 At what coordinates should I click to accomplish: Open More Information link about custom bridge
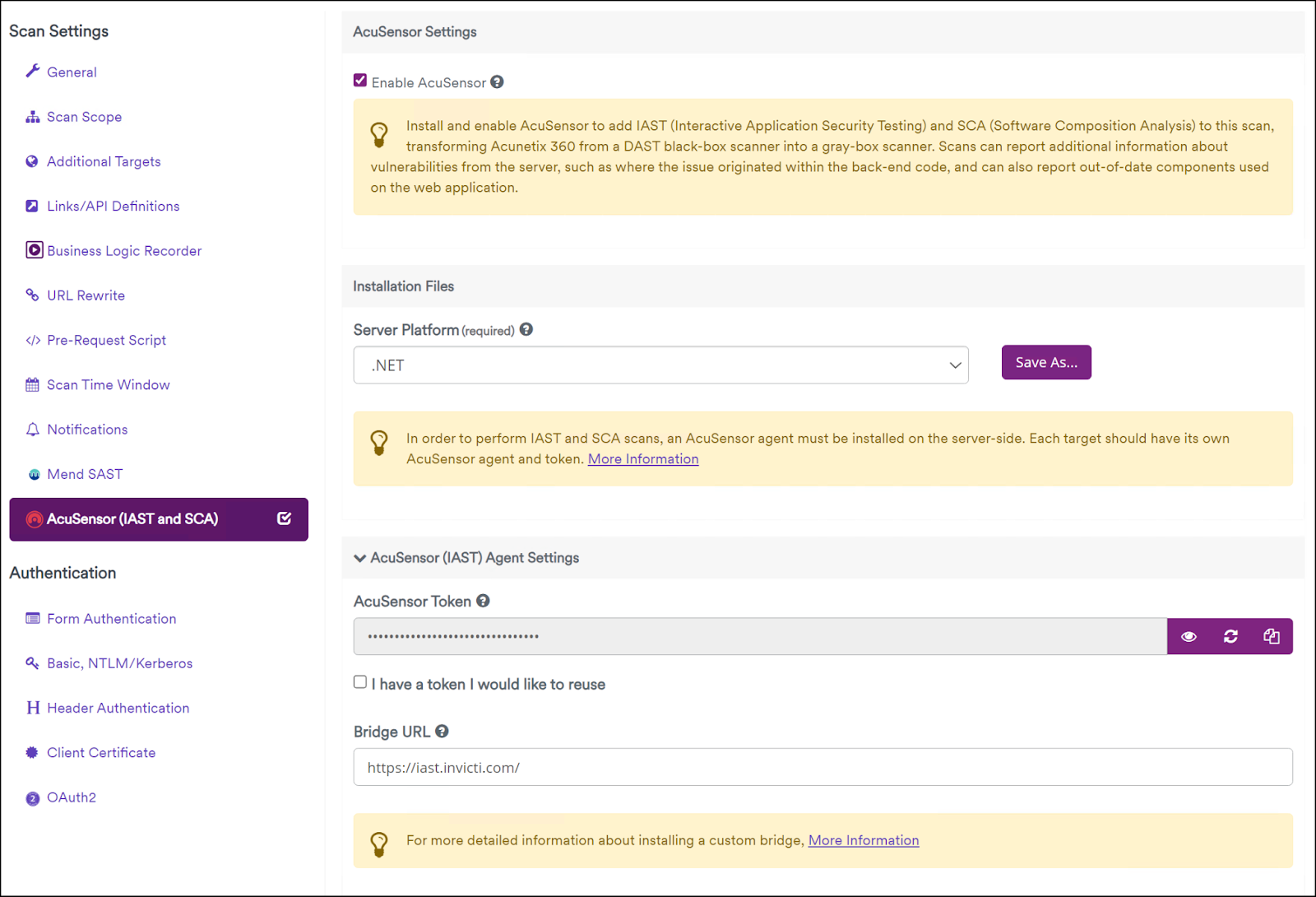(x=864, y=840)
